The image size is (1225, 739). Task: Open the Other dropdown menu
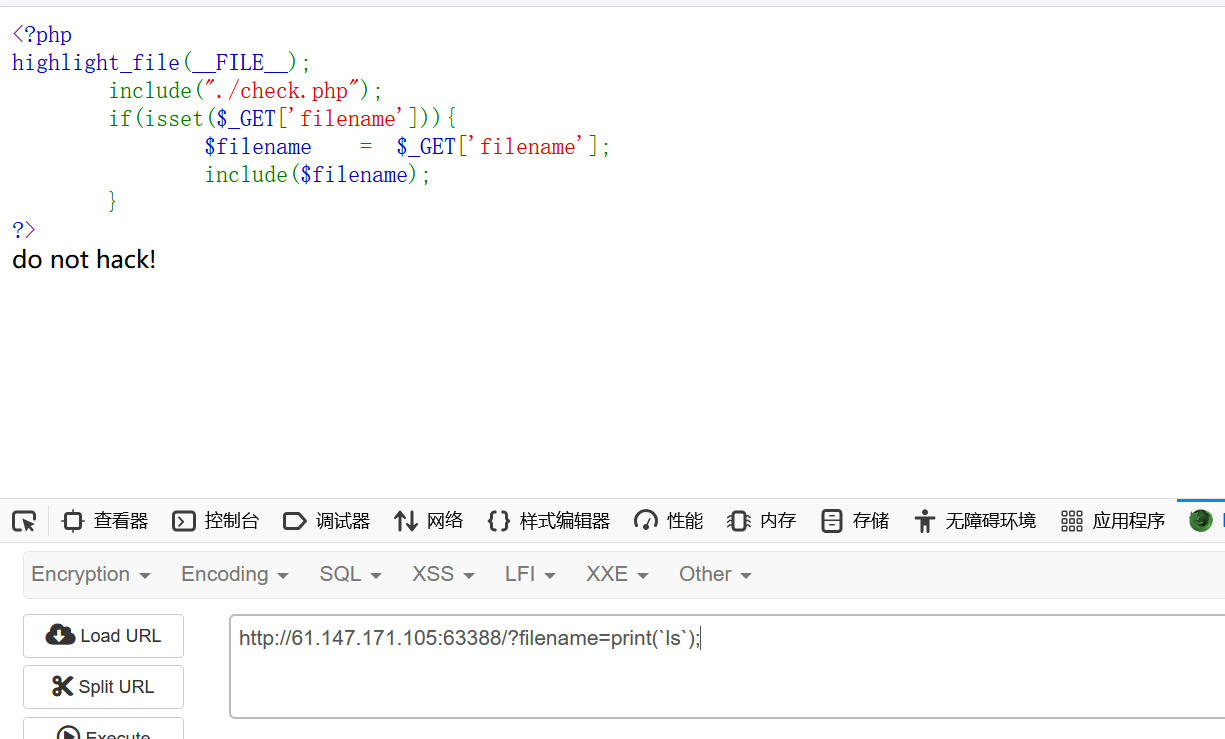pos(715,575)
